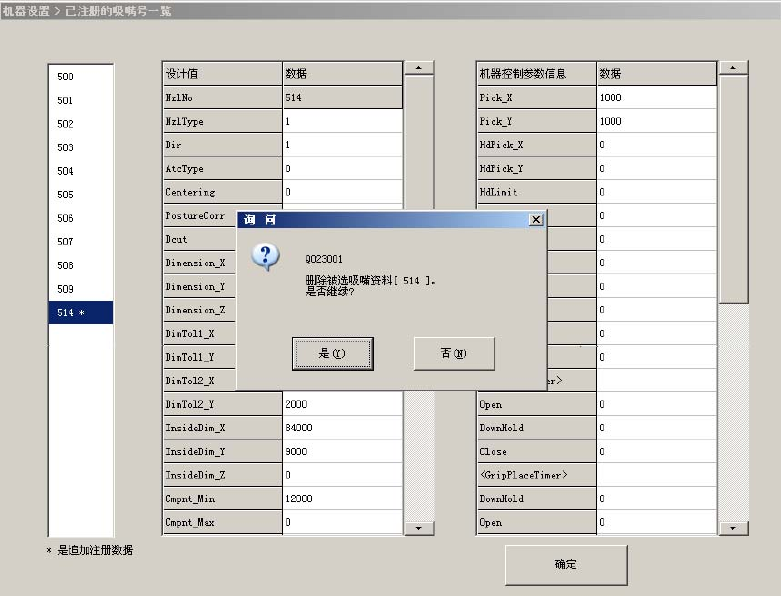This screenshot has width=781, height=596.
Task: Confirm deletion with 是(Y) button
Action: [333, 354]
